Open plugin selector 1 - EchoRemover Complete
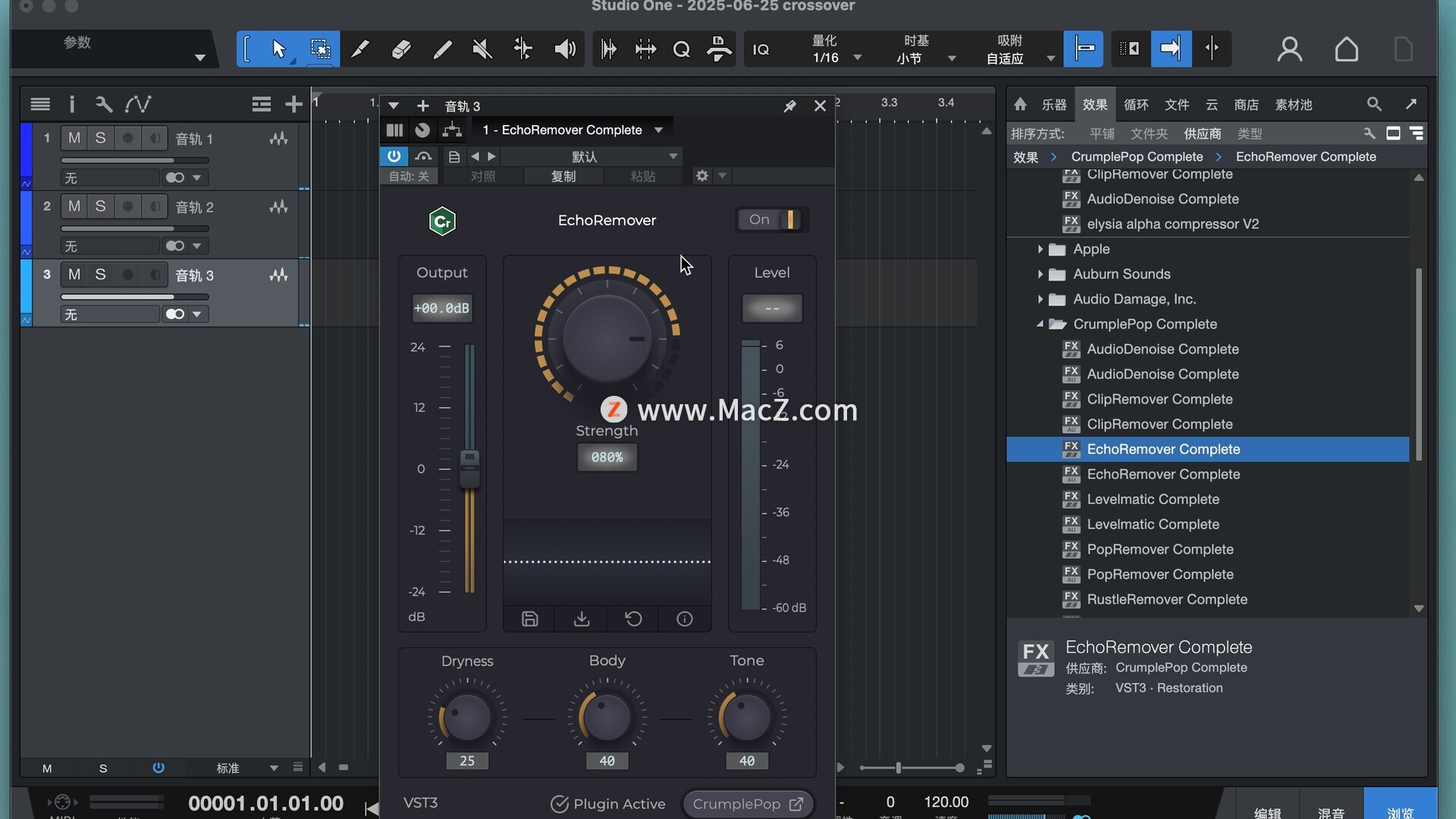 pos(573,130)
